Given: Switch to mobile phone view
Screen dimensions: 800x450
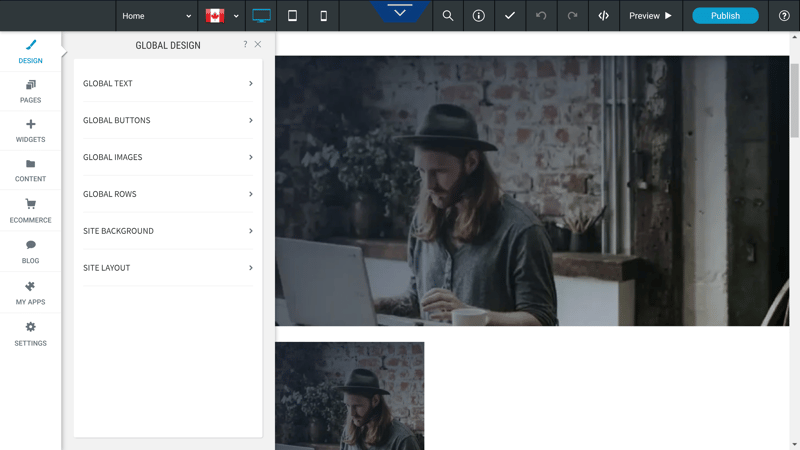Looking at the screenshot, I should (323, 16).
